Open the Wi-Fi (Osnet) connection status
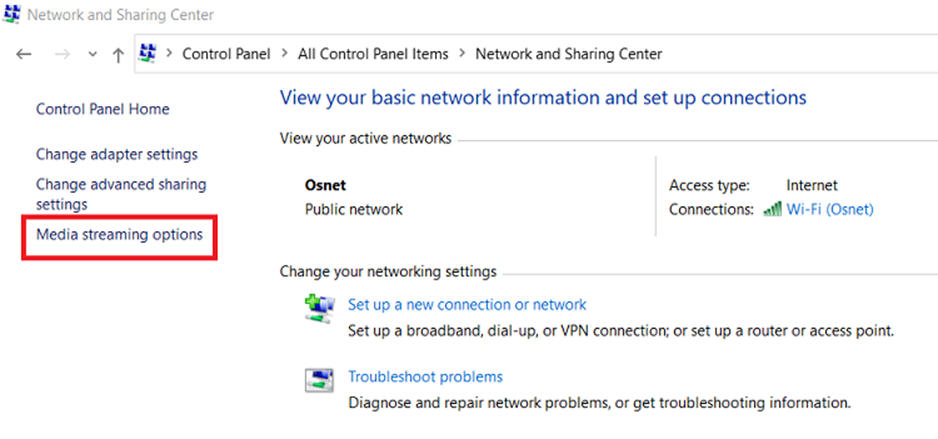This screenshot has width=938, height=439. point(830,209)
